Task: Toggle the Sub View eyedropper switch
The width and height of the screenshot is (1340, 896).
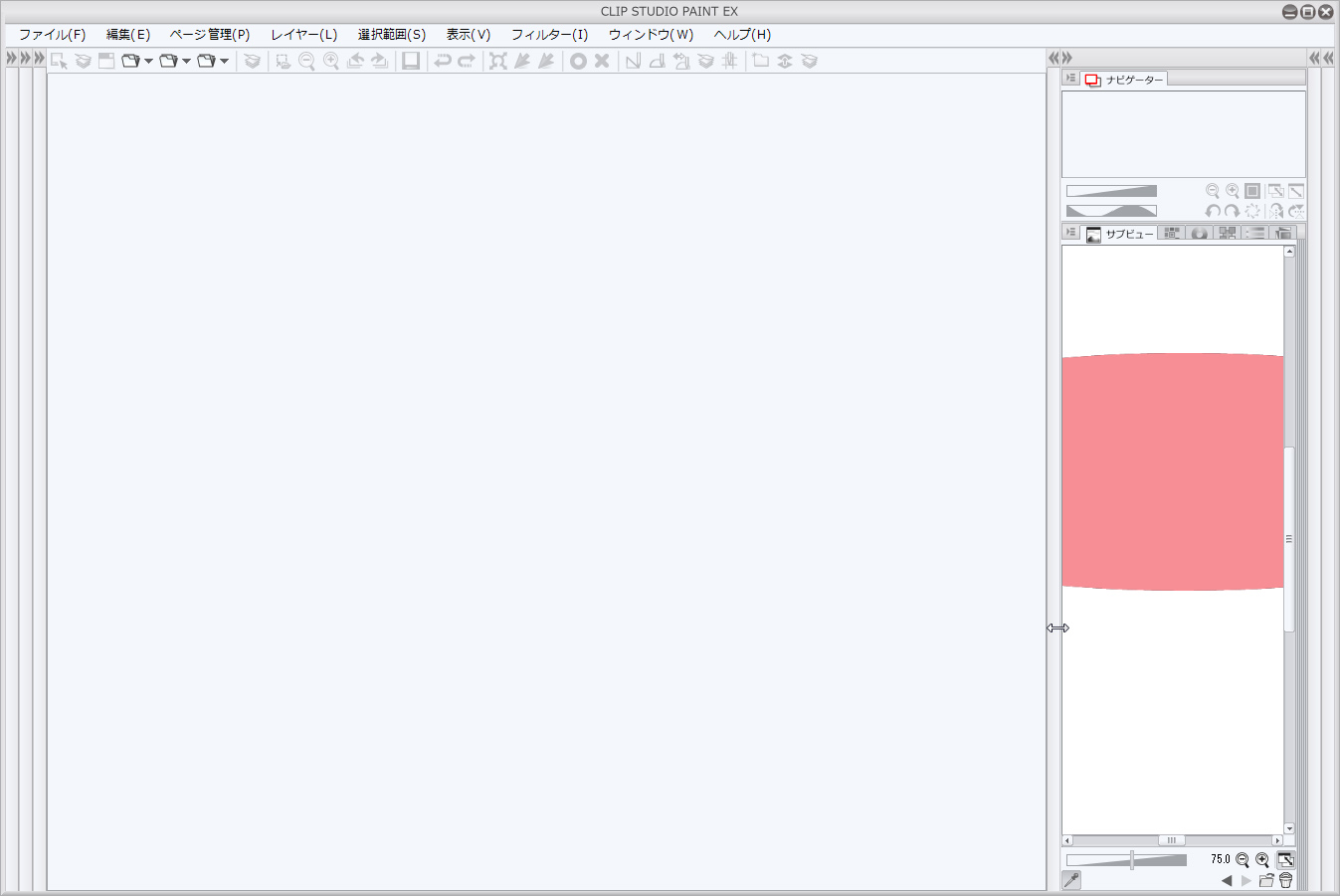Action: [1071, 880]
